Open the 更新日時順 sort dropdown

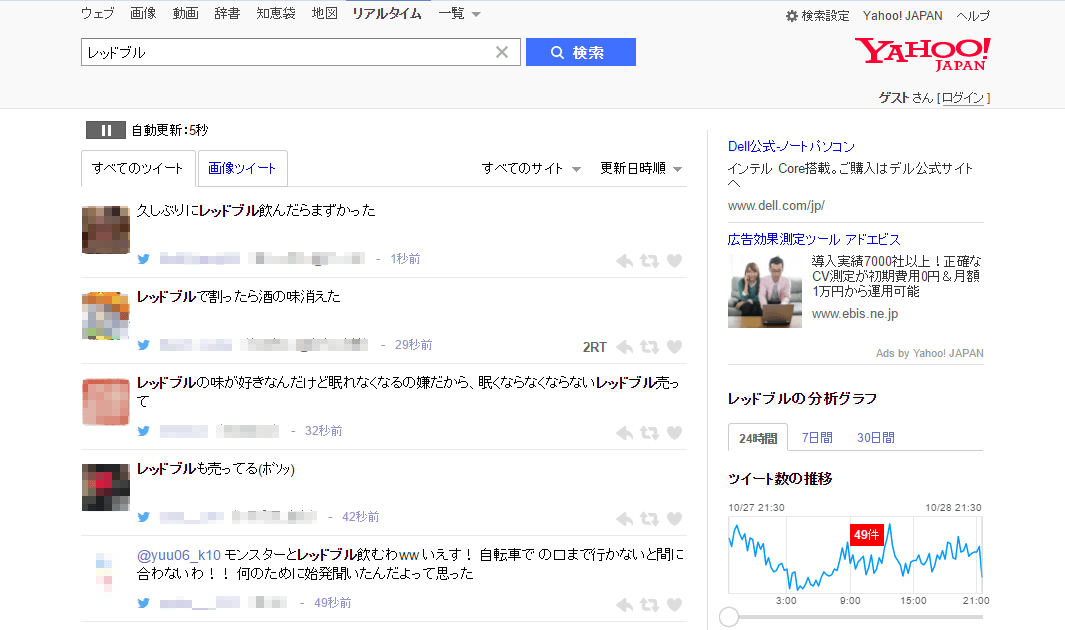pos(640,168)
